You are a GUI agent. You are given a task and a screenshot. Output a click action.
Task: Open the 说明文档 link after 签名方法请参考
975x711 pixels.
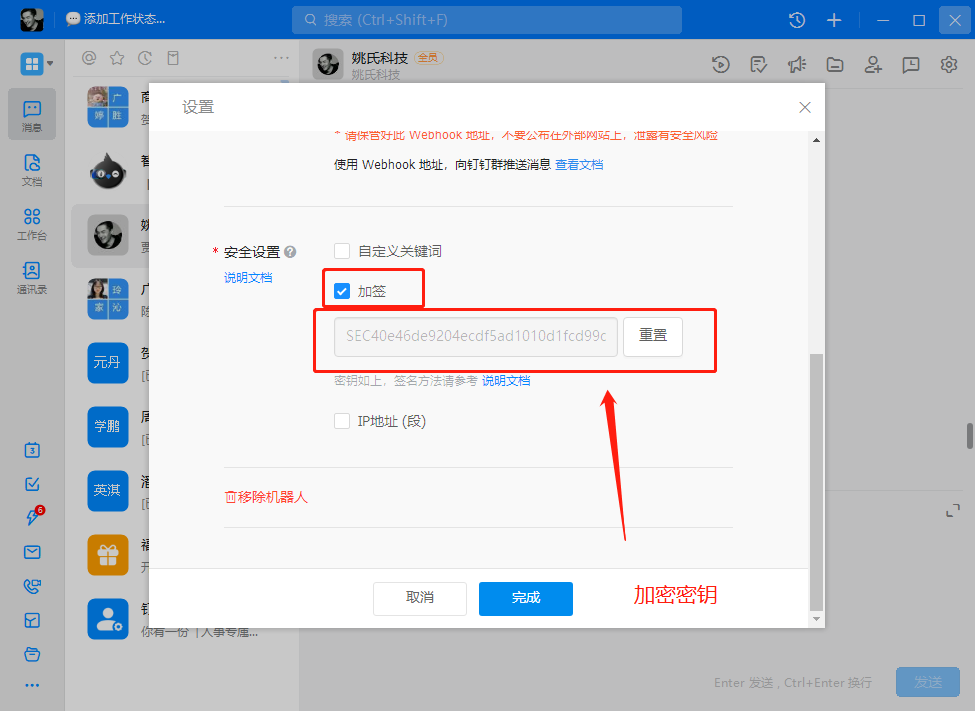point(506,380)
